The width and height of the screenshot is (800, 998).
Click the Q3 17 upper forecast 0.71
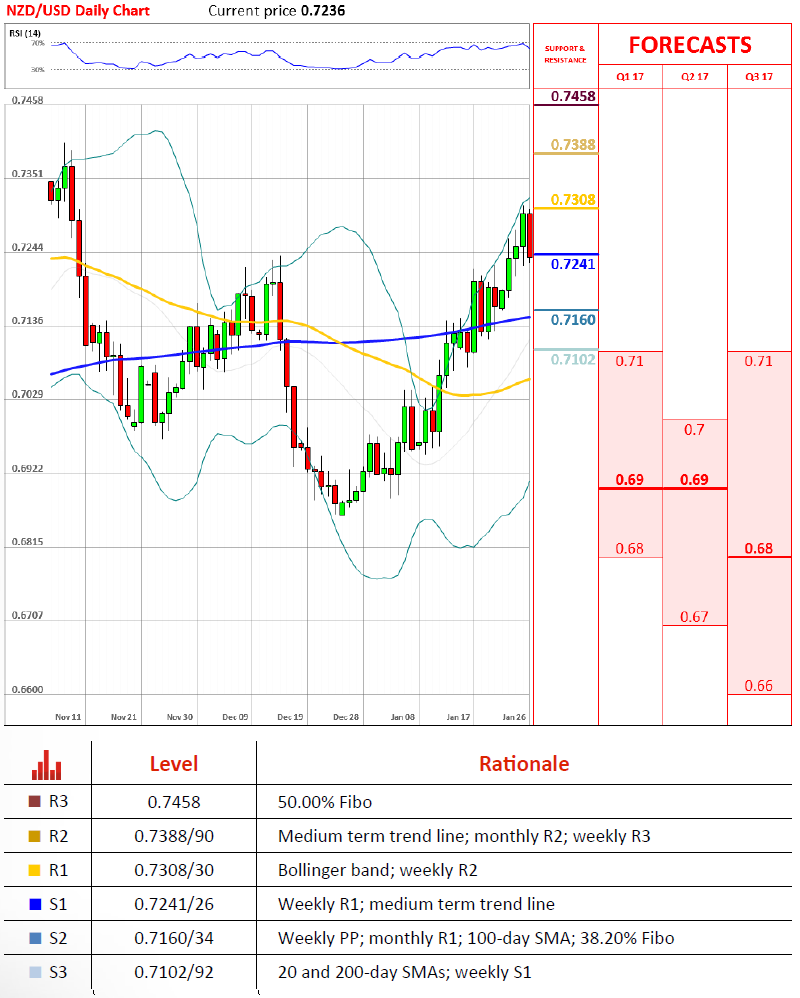(759, 362)
